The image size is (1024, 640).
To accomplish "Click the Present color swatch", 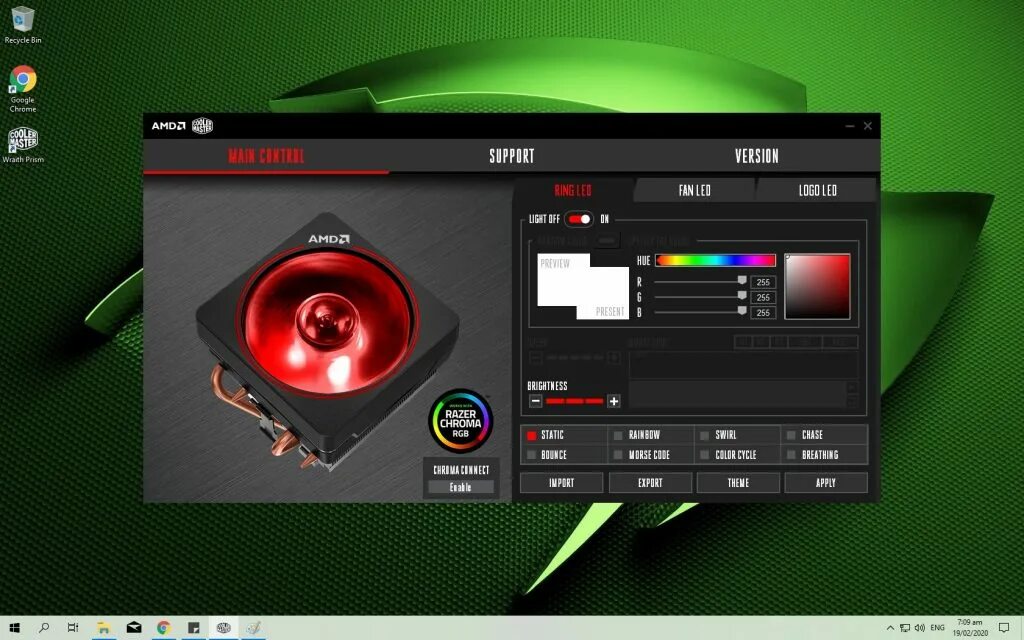I will click(603, 294).
